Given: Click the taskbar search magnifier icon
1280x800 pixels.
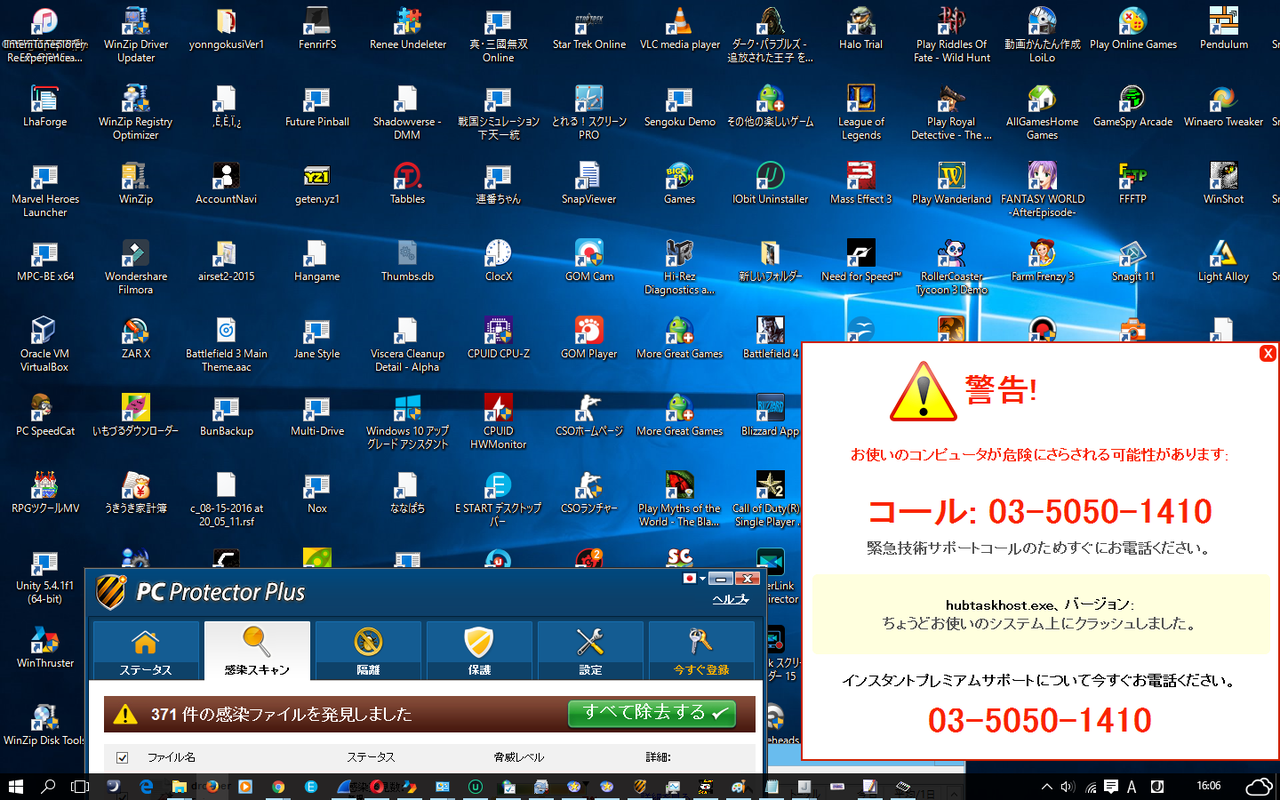Looking at the screenshot, I should [48, 787].
